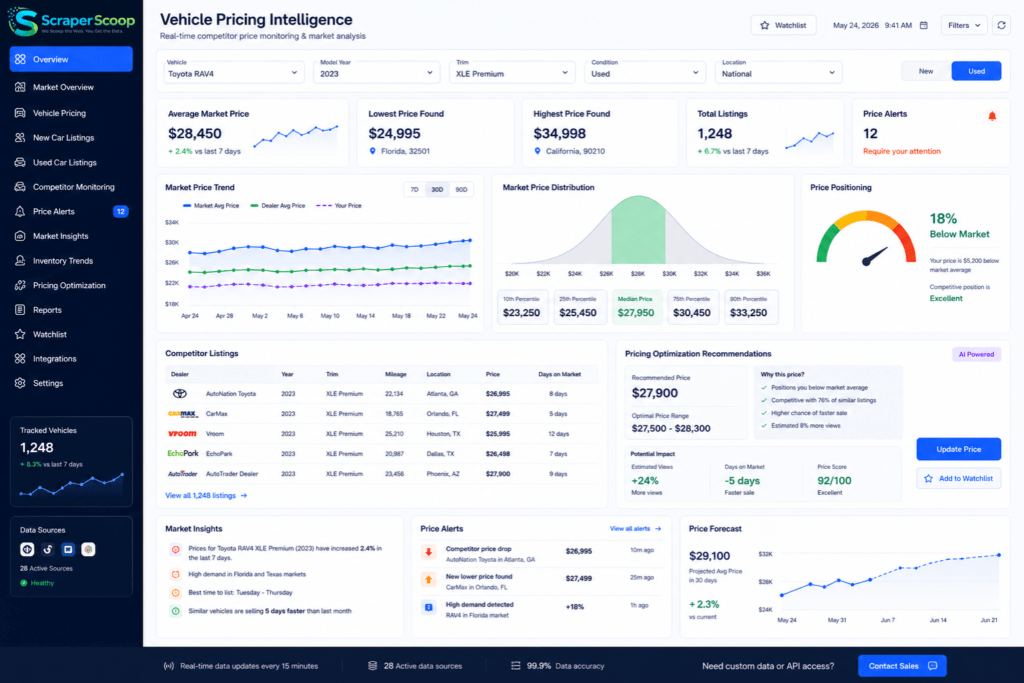This screenshot has height=683, width=1024.
Task: Open the View all alerts link
Action: click(635, 529)
